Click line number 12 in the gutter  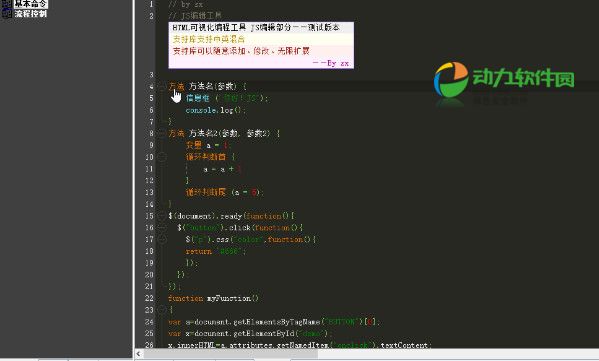[x=149, y=180]
